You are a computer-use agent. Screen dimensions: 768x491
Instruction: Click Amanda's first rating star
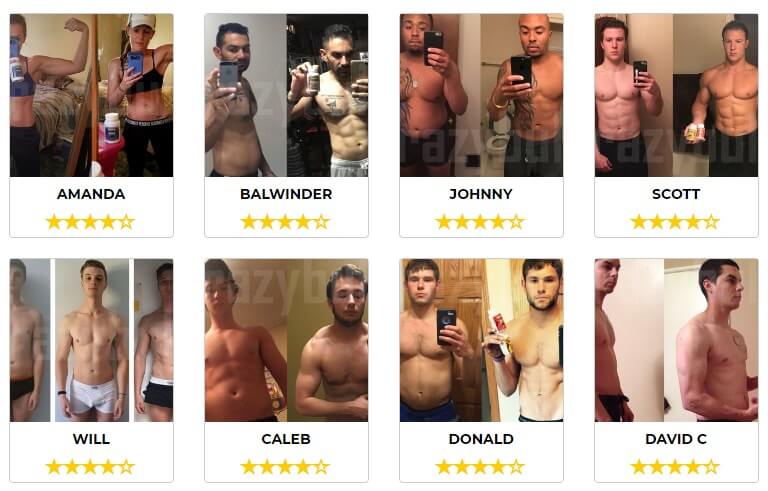click(x=54, y=222)
